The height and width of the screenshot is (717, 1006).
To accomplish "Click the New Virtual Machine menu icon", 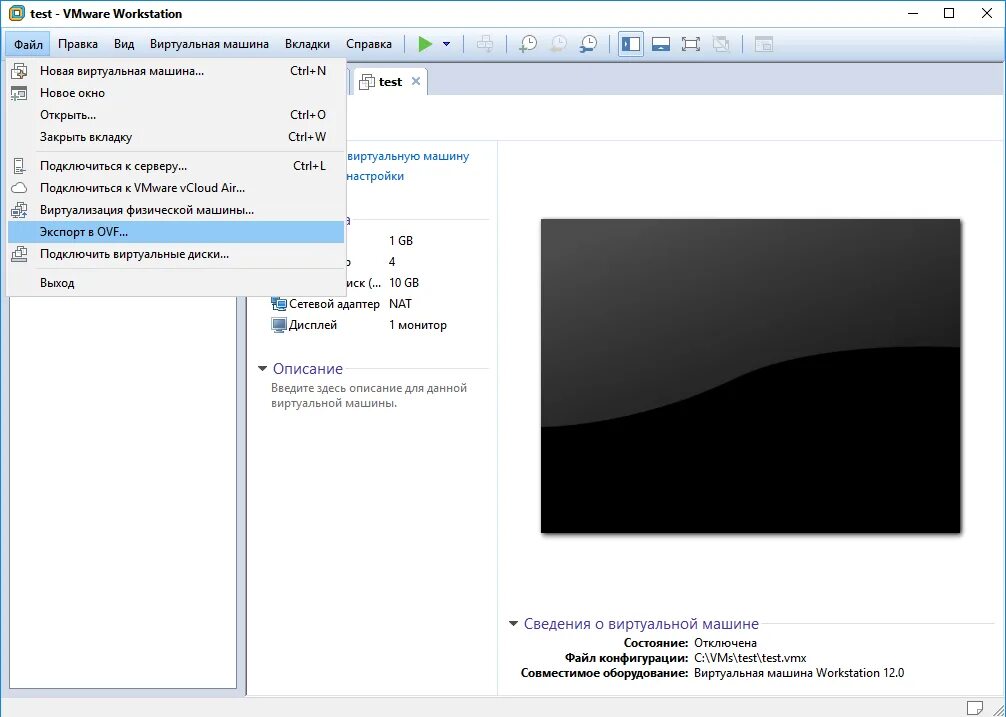I will 19,71.
